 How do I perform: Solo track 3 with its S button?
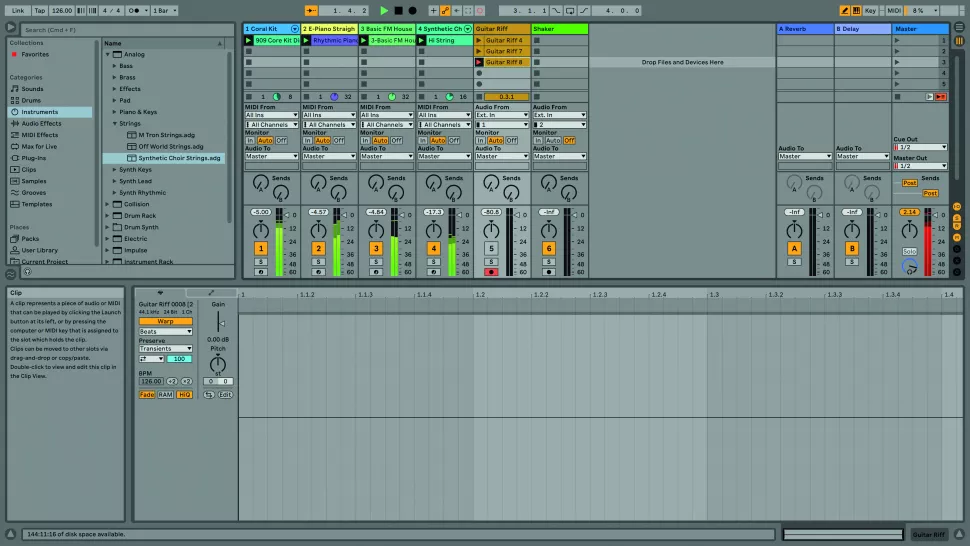[x=376, y=262]
